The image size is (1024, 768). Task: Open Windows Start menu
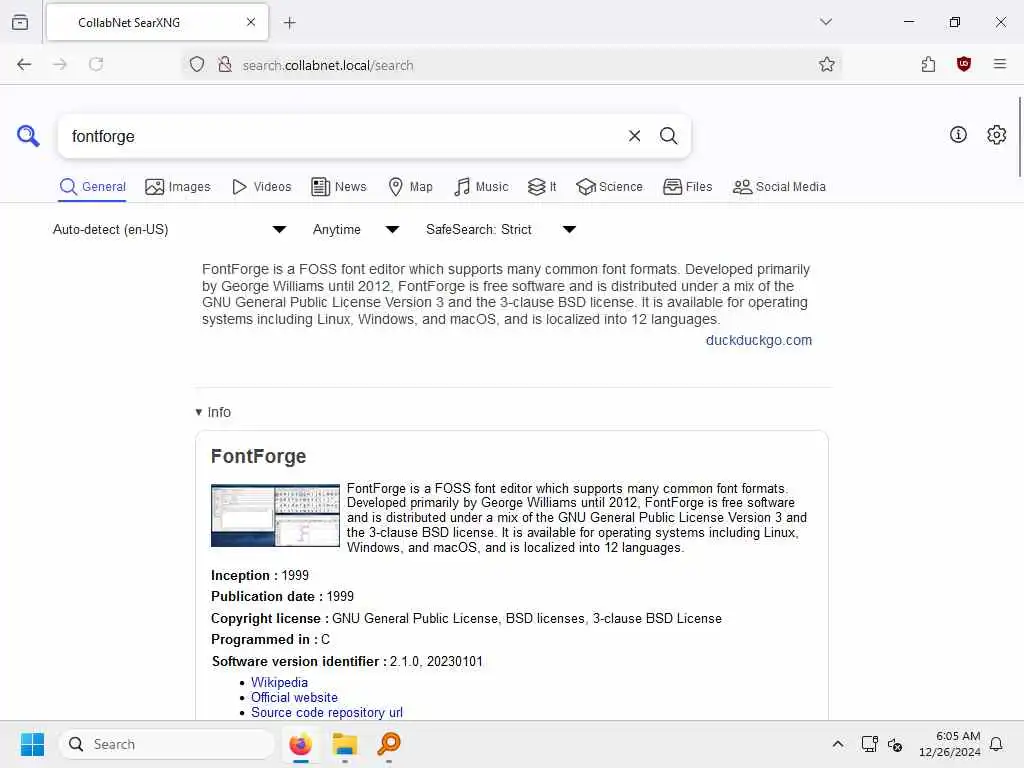pos(32,744)
